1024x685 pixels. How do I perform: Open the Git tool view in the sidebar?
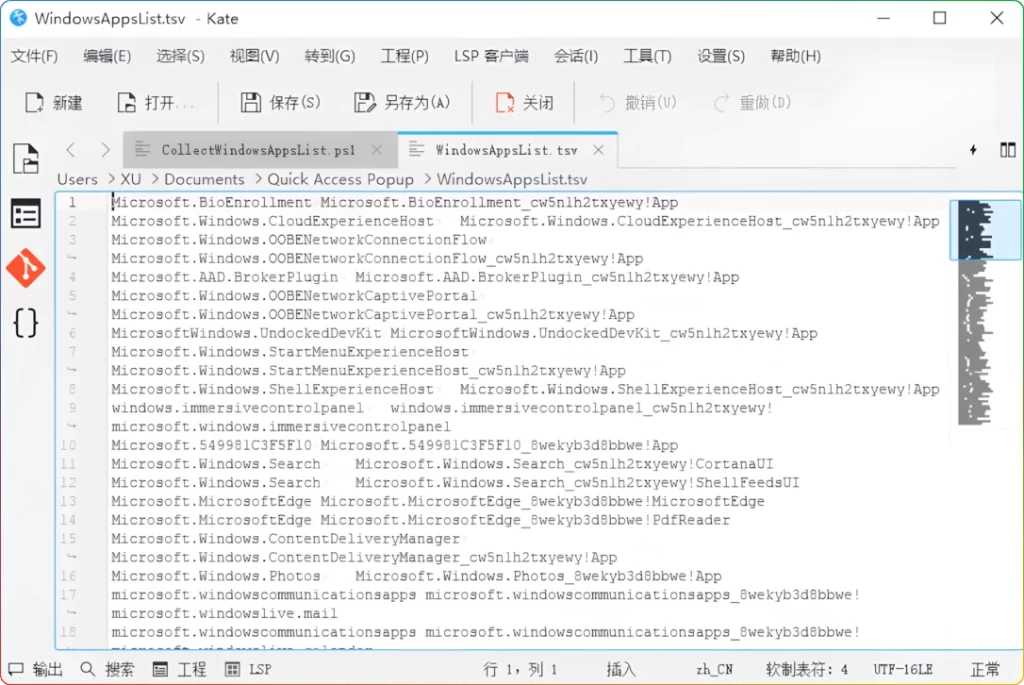(x=27, y=268)
